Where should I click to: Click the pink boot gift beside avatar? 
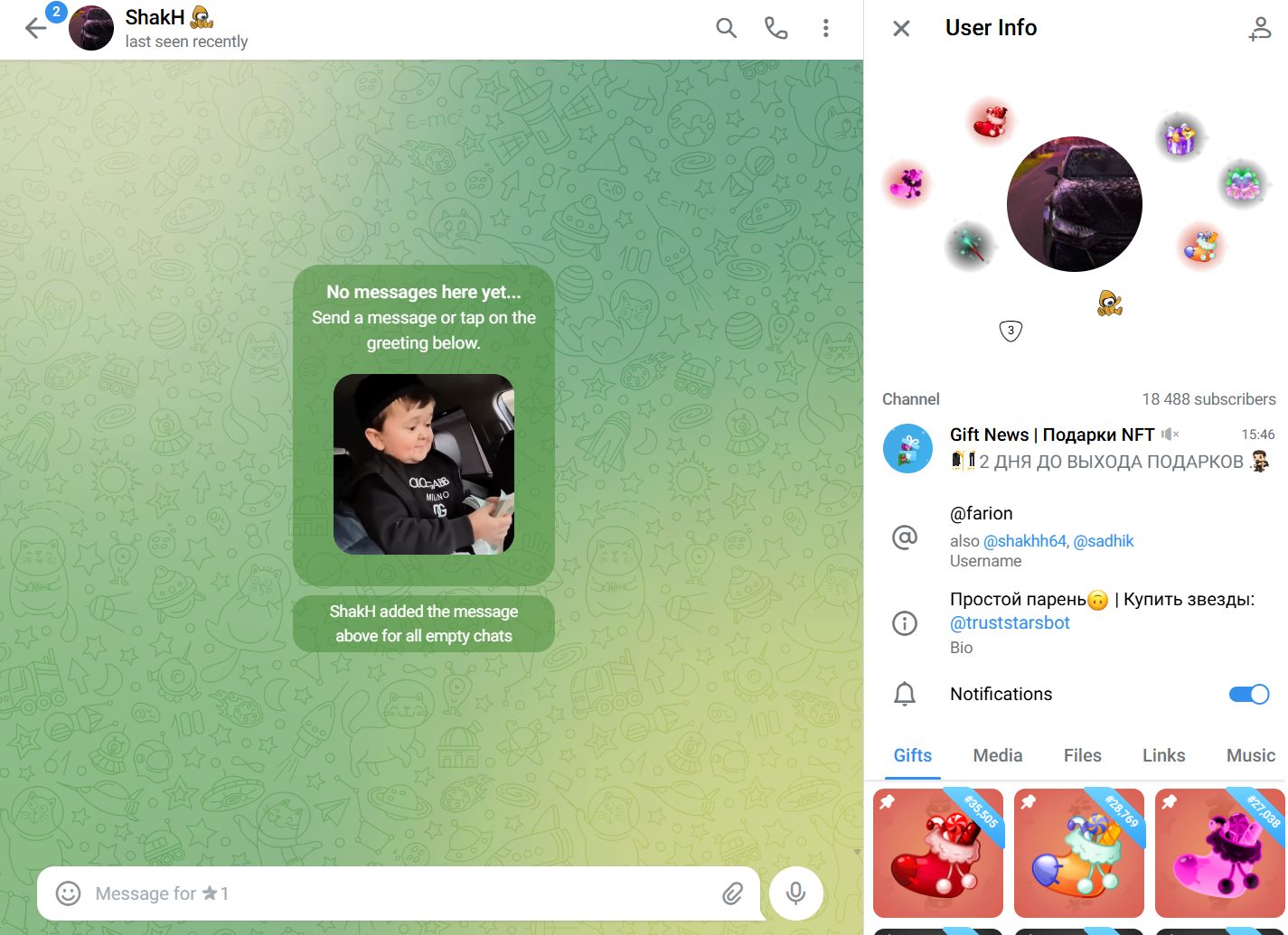click(x=907, y=183)
